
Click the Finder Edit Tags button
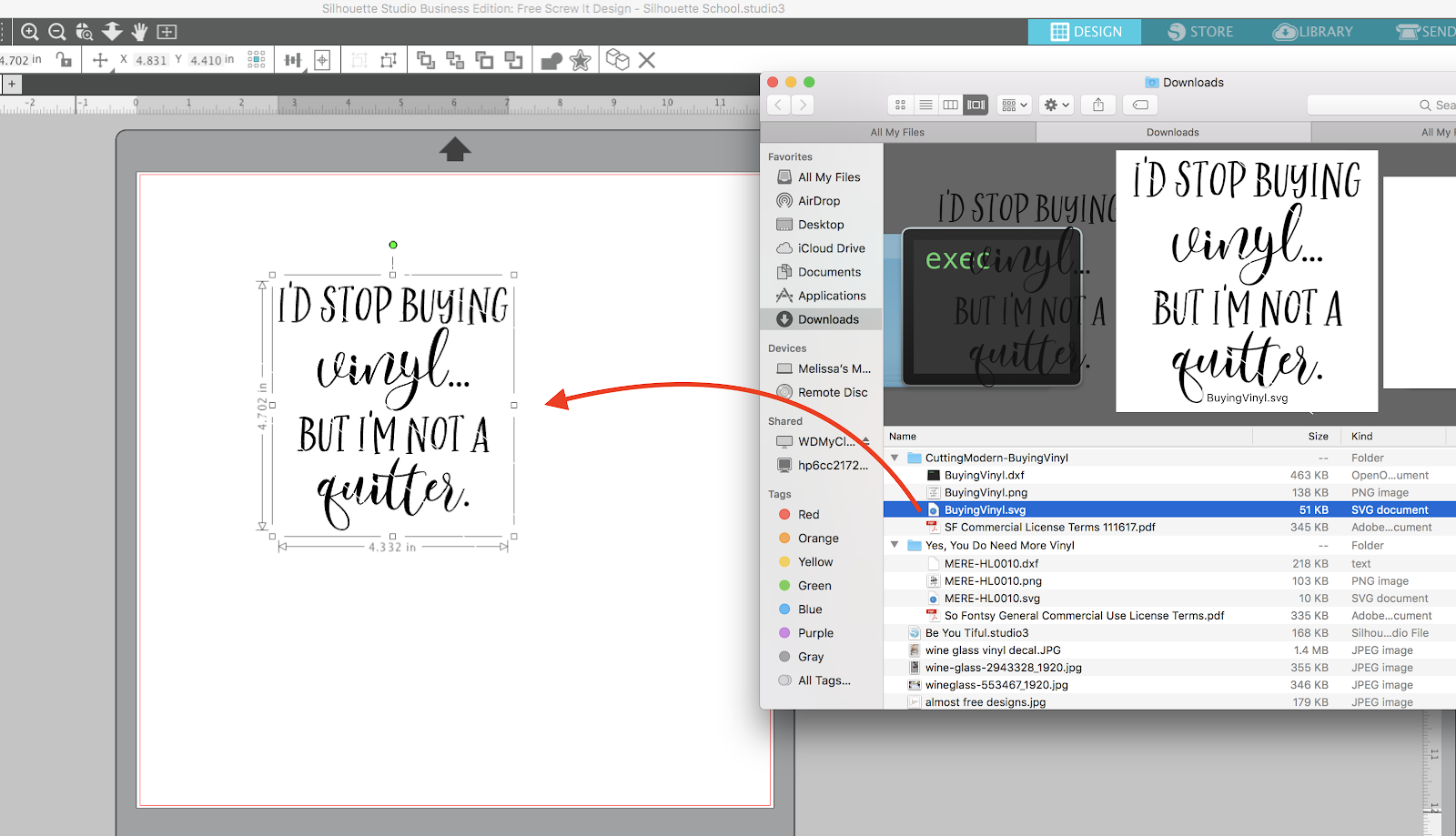pos(1140,106)
